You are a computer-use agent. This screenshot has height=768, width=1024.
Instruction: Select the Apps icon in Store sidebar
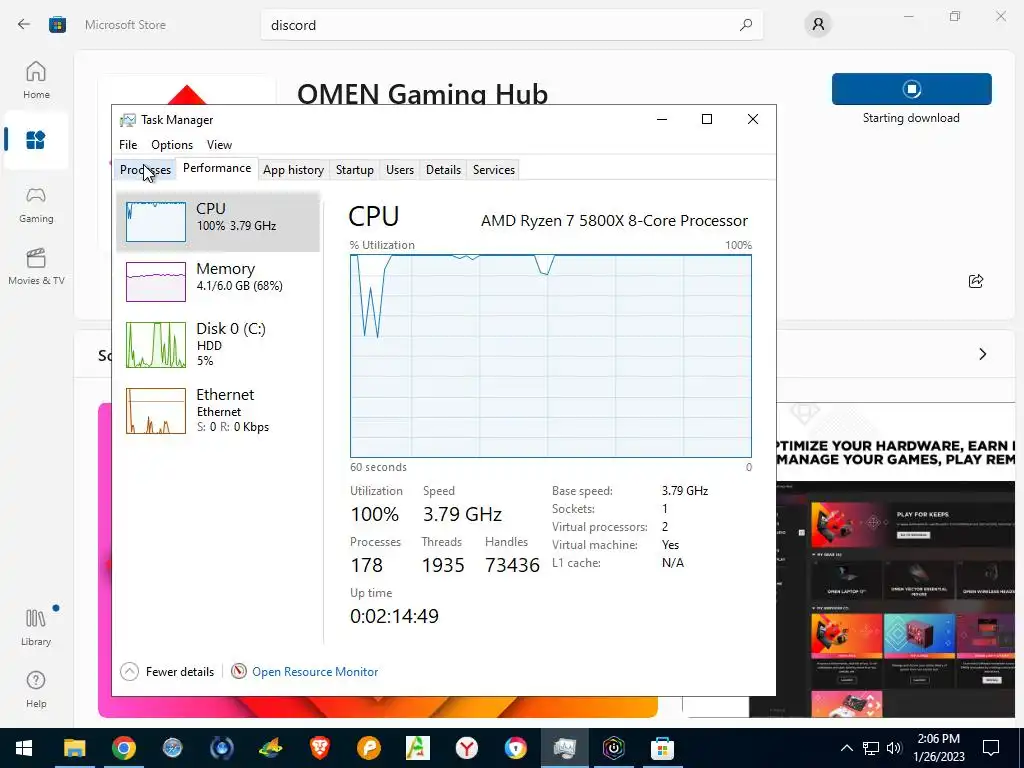pyautogui.click(x=36, y=140)
